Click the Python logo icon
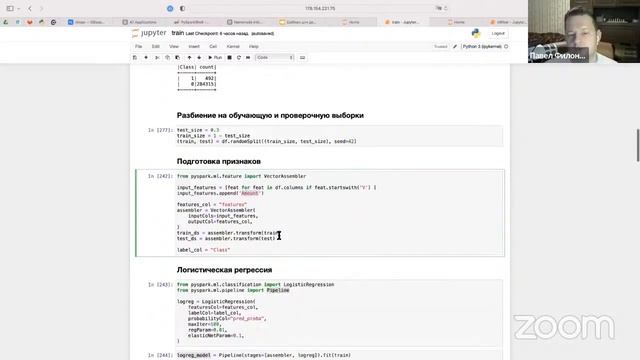Image resolution: width=640 pixels, height=360 pixels. 476,33
